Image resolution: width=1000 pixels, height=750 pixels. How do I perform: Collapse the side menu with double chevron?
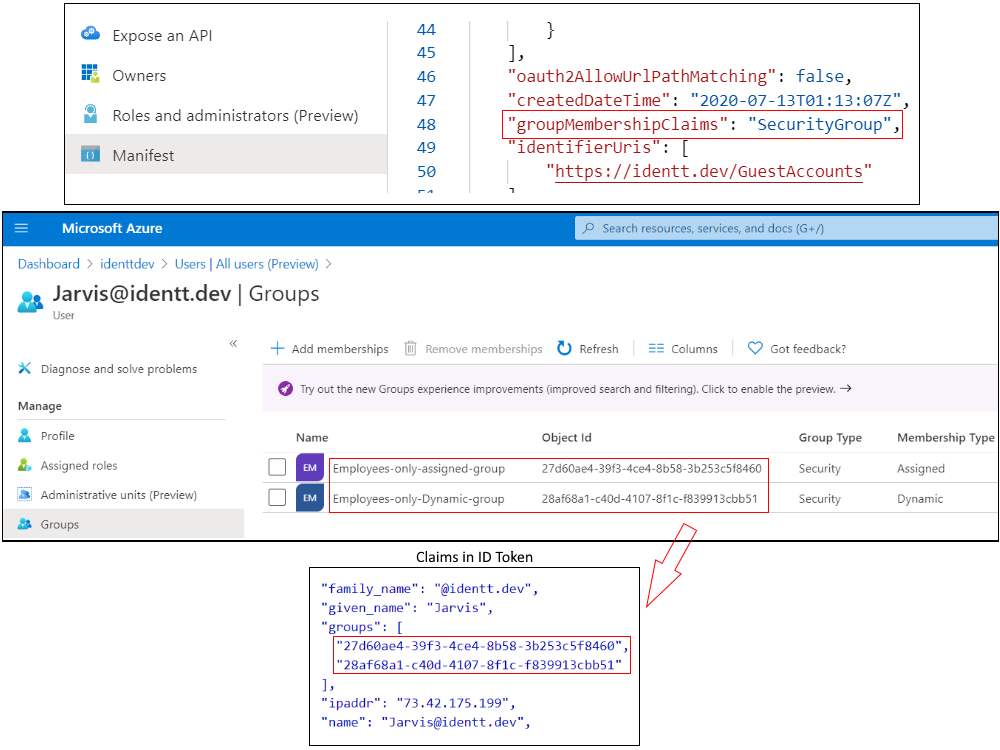click(x=233, y=344)
